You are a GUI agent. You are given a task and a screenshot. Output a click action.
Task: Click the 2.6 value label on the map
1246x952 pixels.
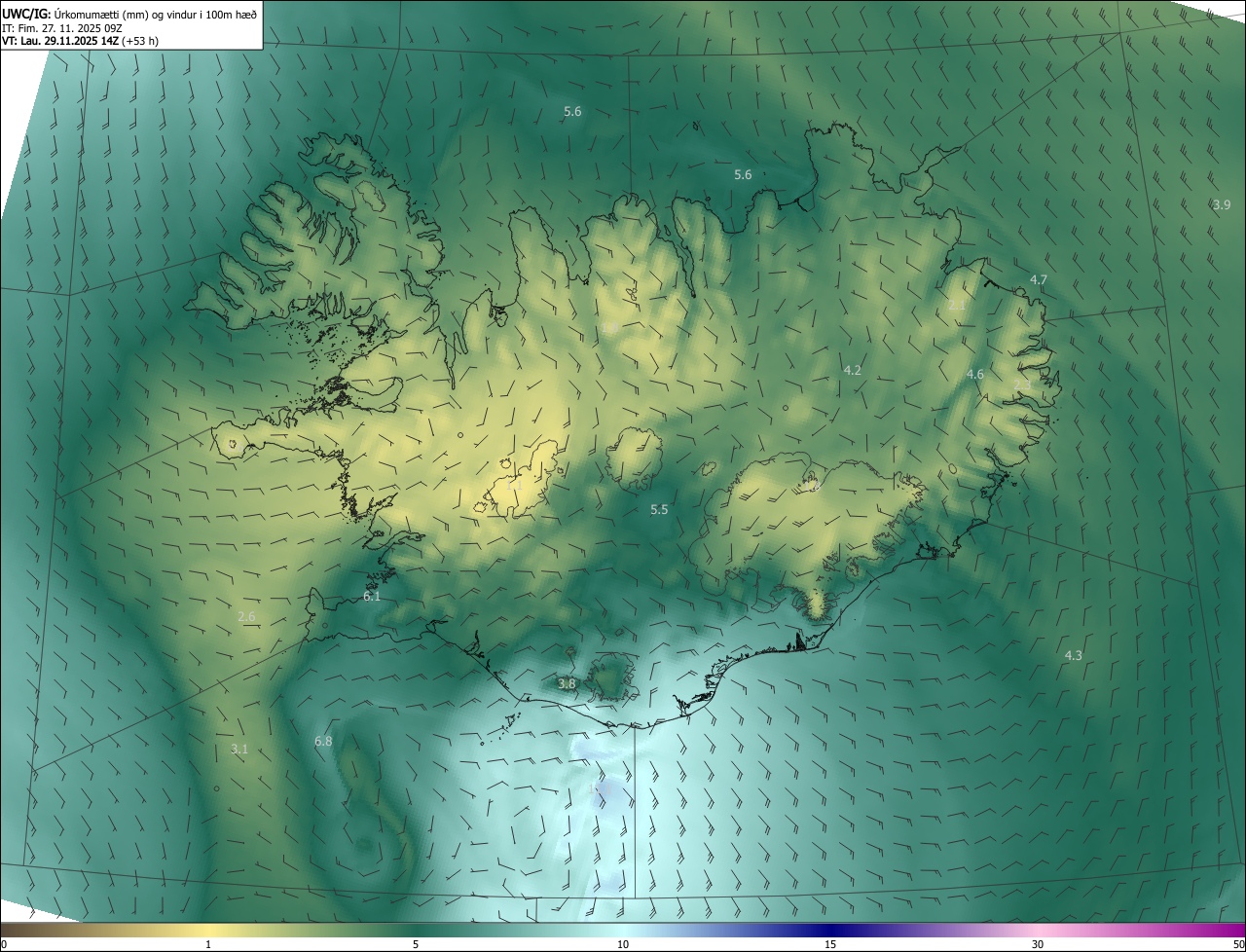click(246, 616)
